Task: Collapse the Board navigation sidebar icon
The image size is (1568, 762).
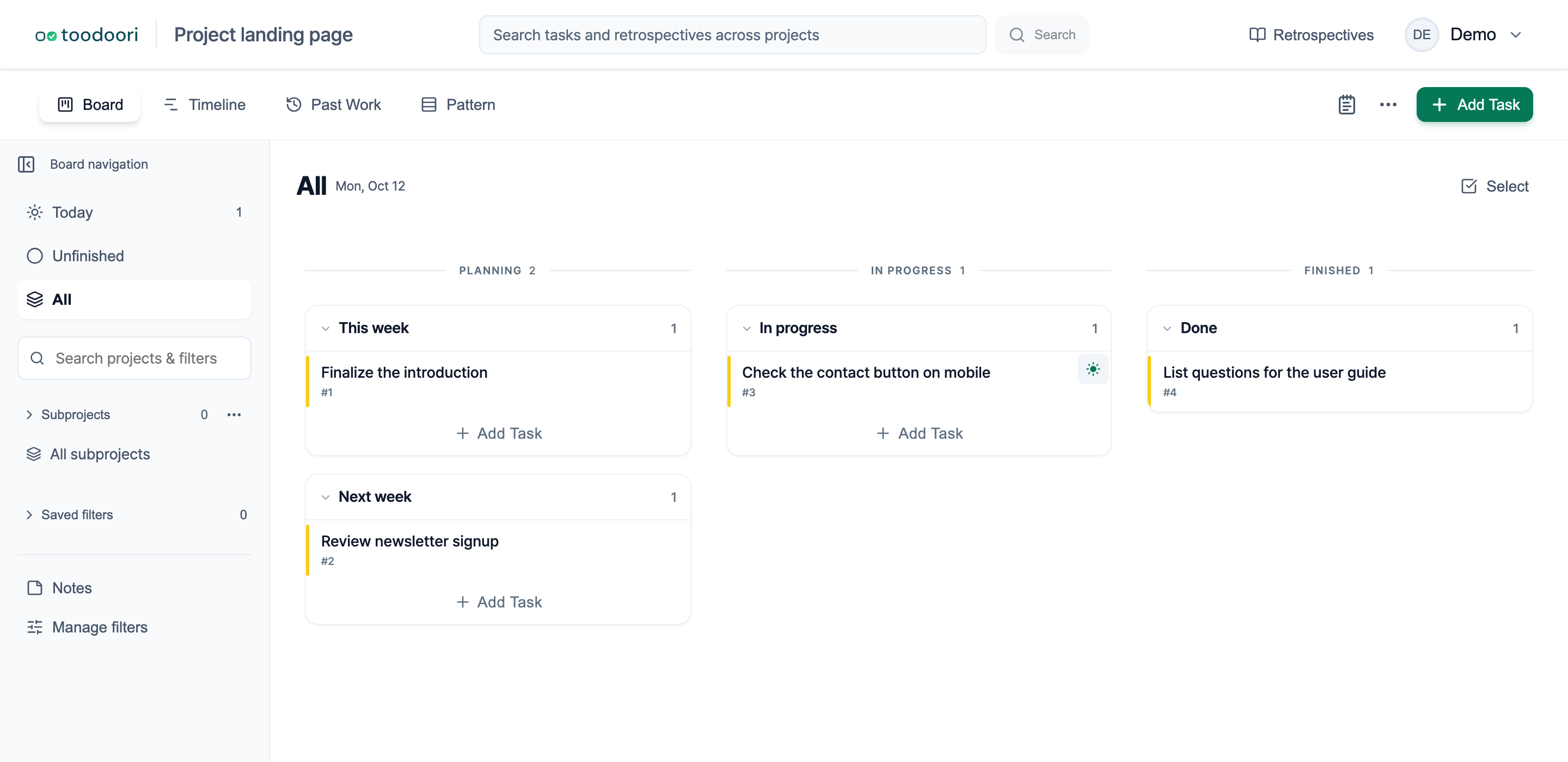Action: tap(26, 164)
